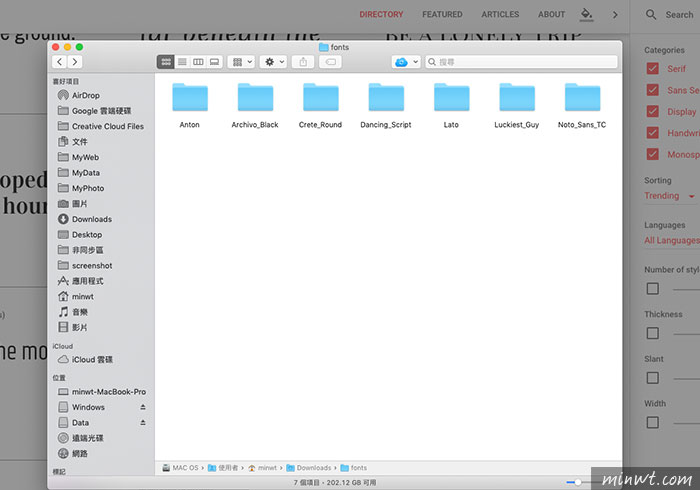Viewport: 700px width, 490px height.
Task: Click the Share toolbar button
Action: point(303,62)
